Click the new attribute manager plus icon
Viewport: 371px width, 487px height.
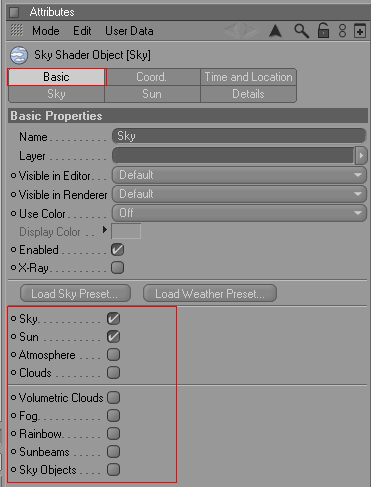pos(360,31)
